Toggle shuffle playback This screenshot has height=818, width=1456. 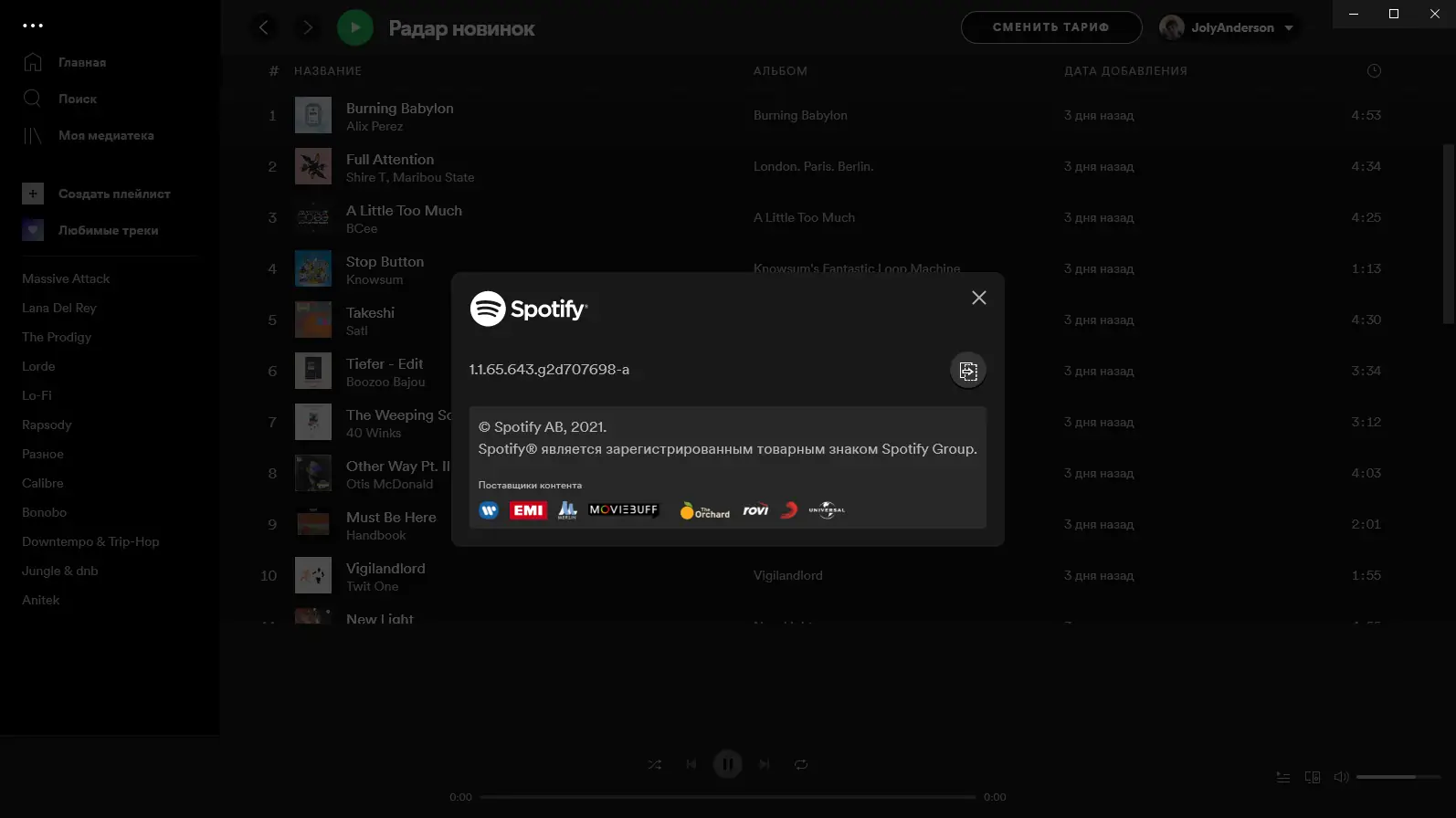(655, 764)
